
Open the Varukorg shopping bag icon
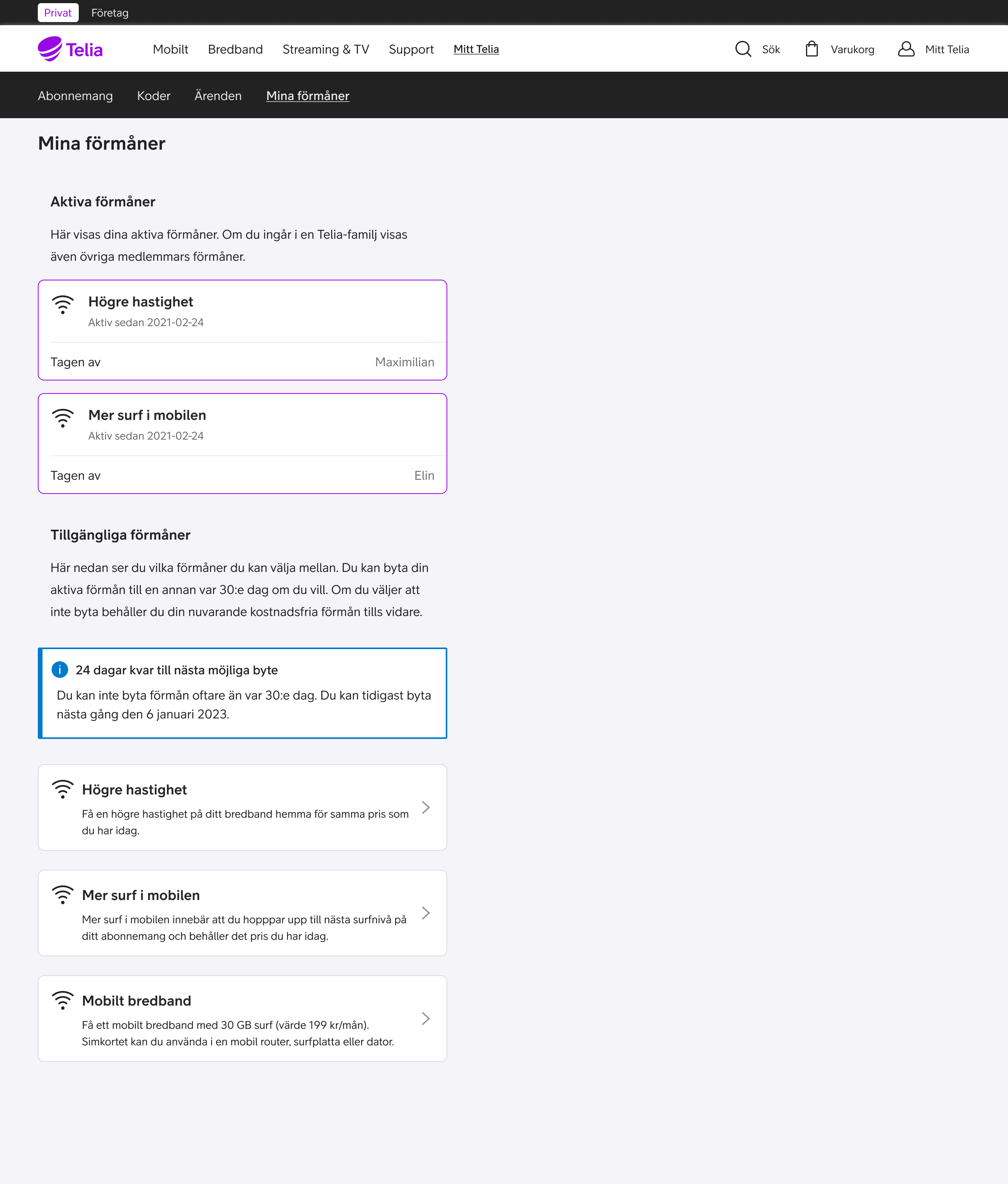[812, 49]
